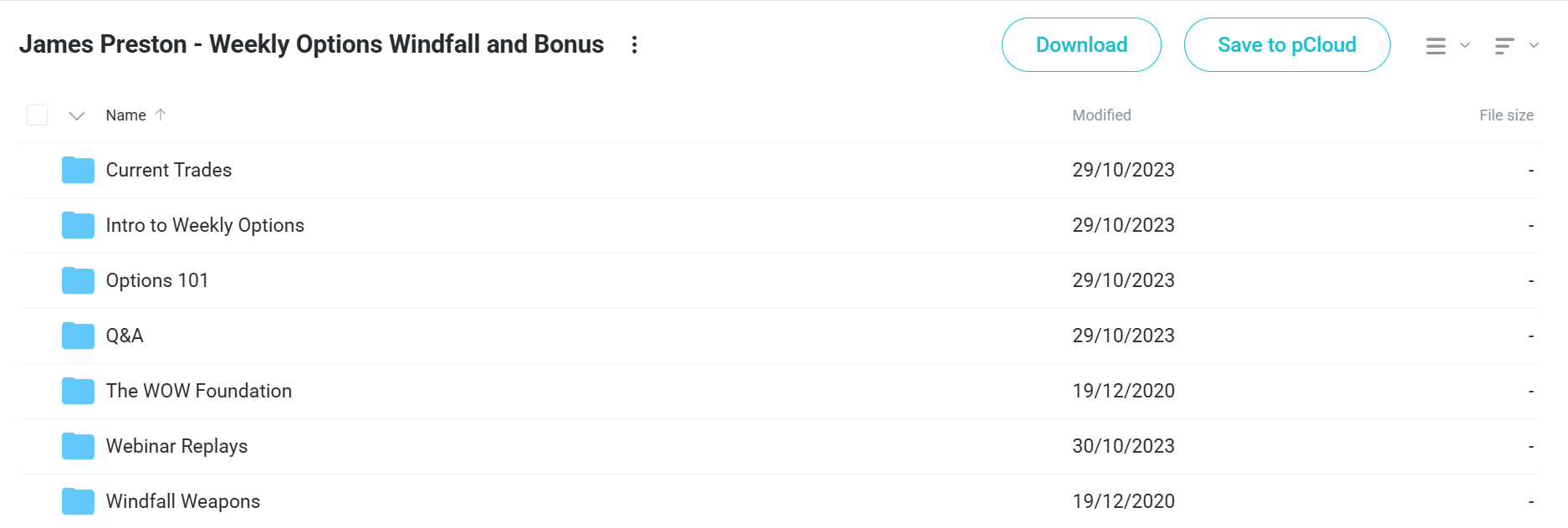Click the Download button
The height and width of the screenshot is (528, 1568).
pyautogui.click(x=1081, y=45)
